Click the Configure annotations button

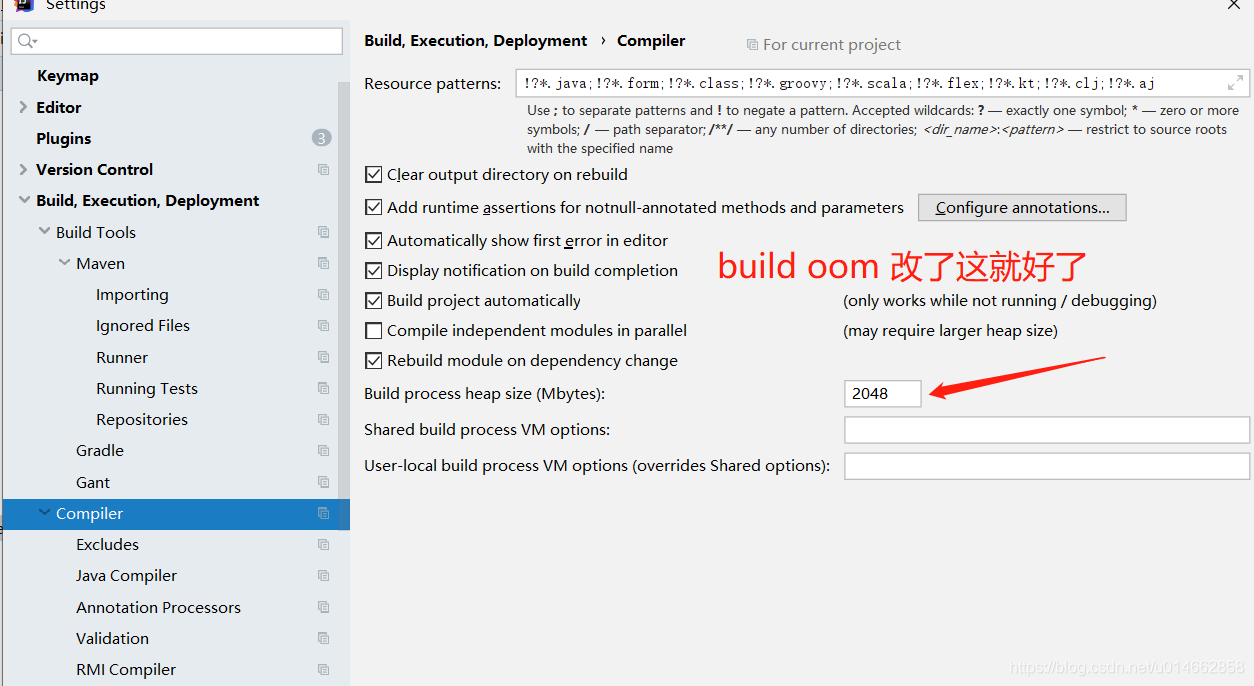pyautogui.click(x=1022, y=208)
